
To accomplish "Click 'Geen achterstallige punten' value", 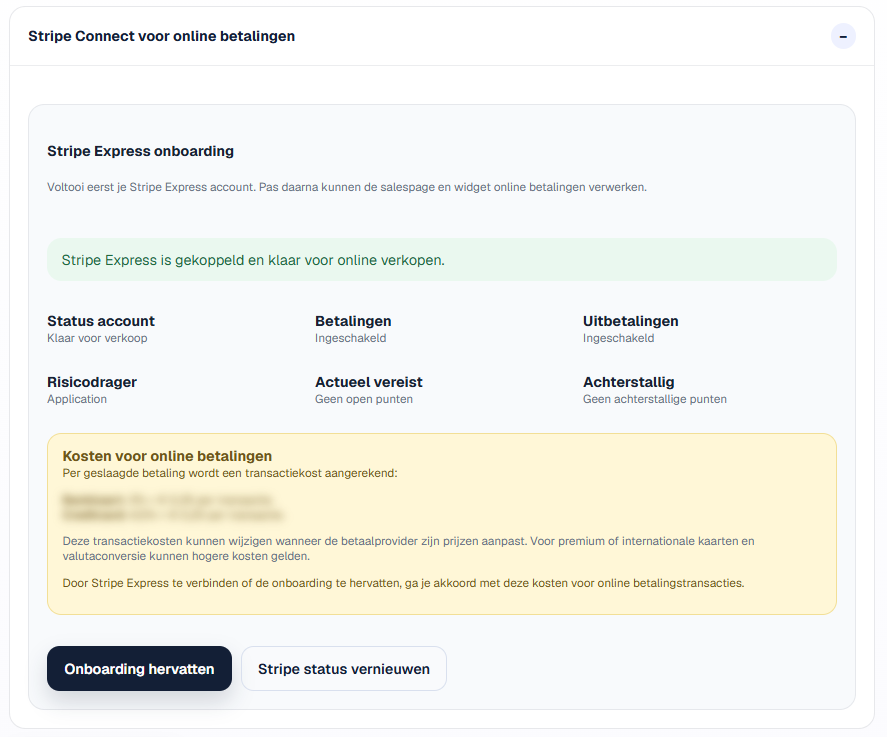I will [655, 399].
